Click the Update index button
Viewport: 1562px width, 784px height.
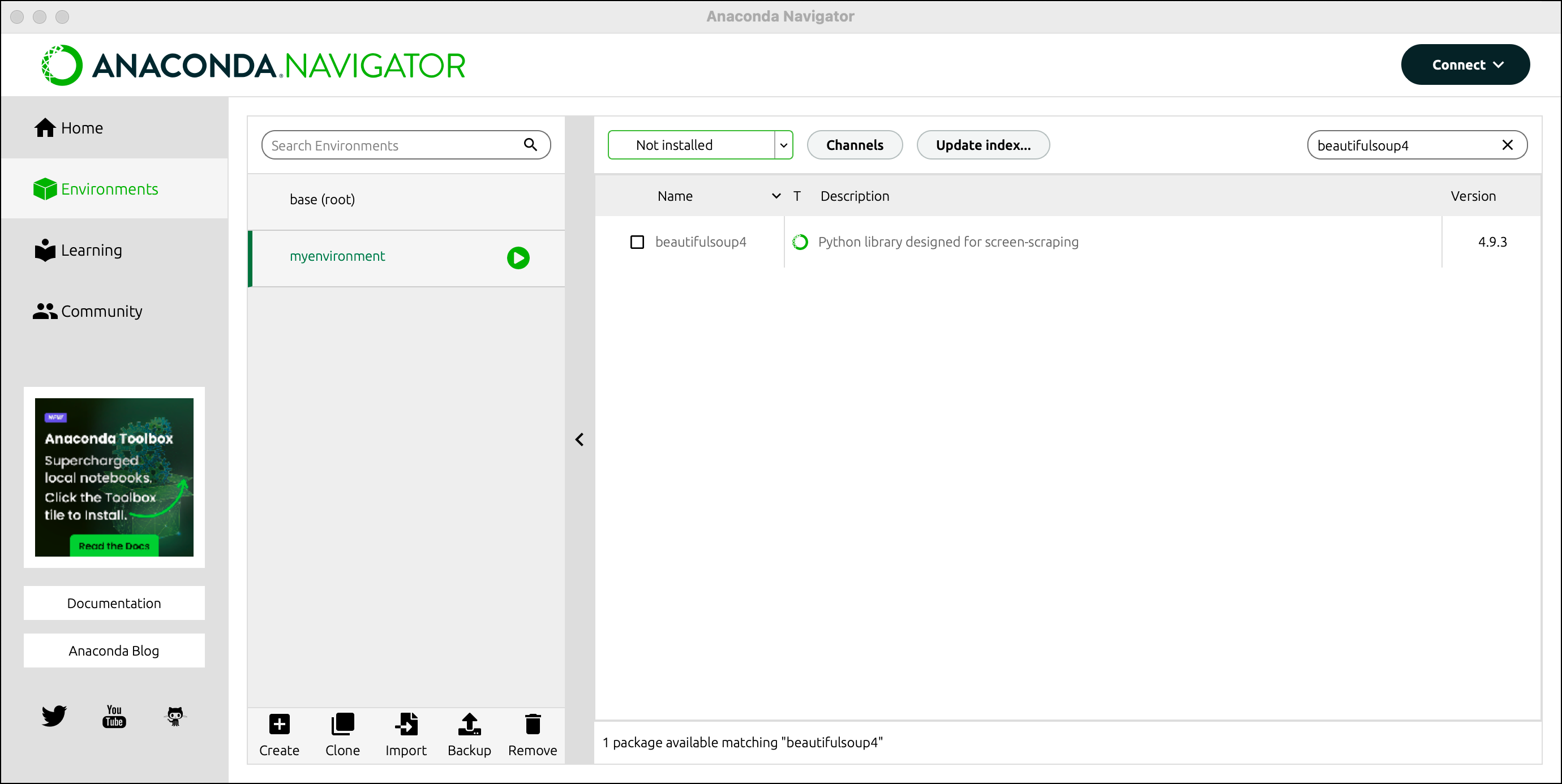(x=982, y=145)
